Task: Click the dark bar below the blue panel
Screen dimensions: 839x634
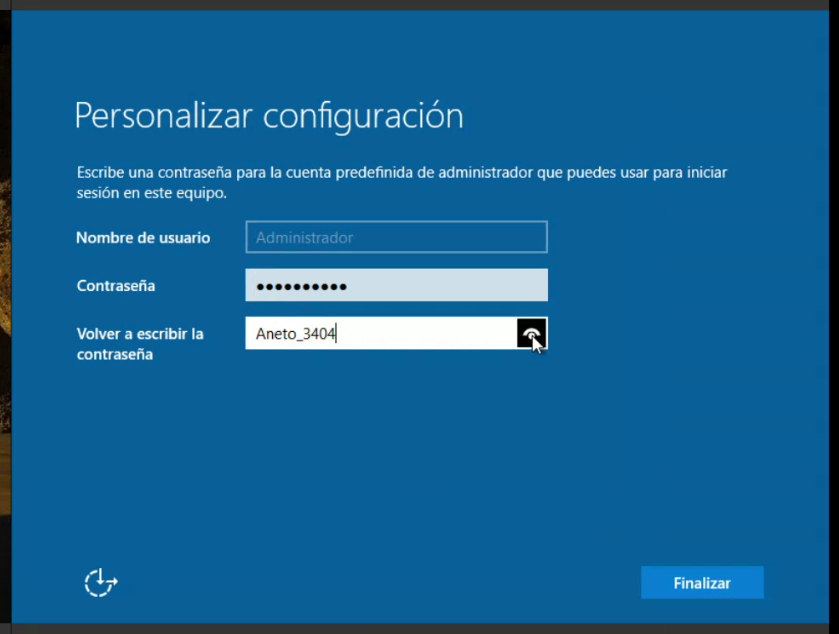Action: 420,628
